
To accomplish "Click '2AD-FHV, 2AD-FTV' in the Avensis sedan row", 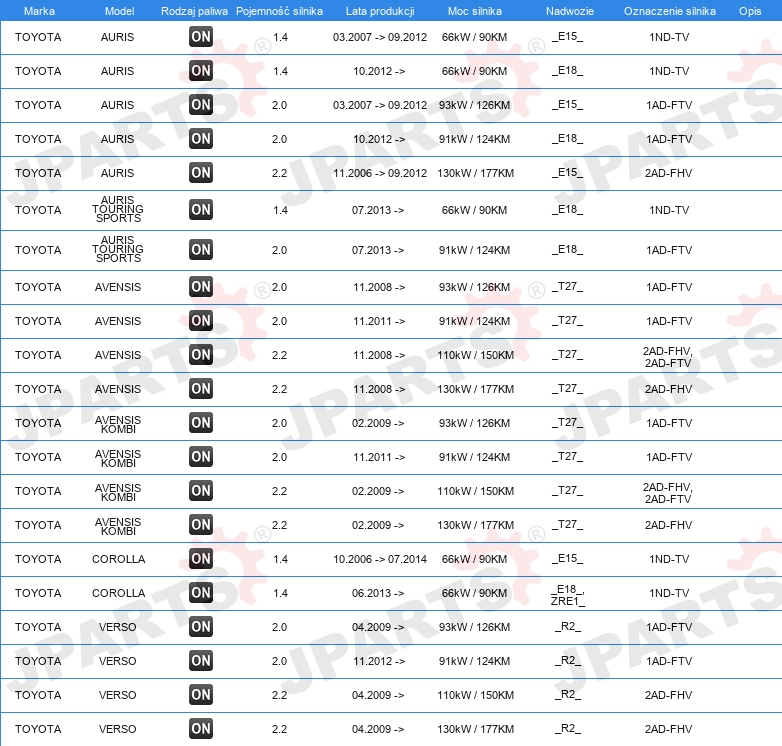I will (668, 357).
